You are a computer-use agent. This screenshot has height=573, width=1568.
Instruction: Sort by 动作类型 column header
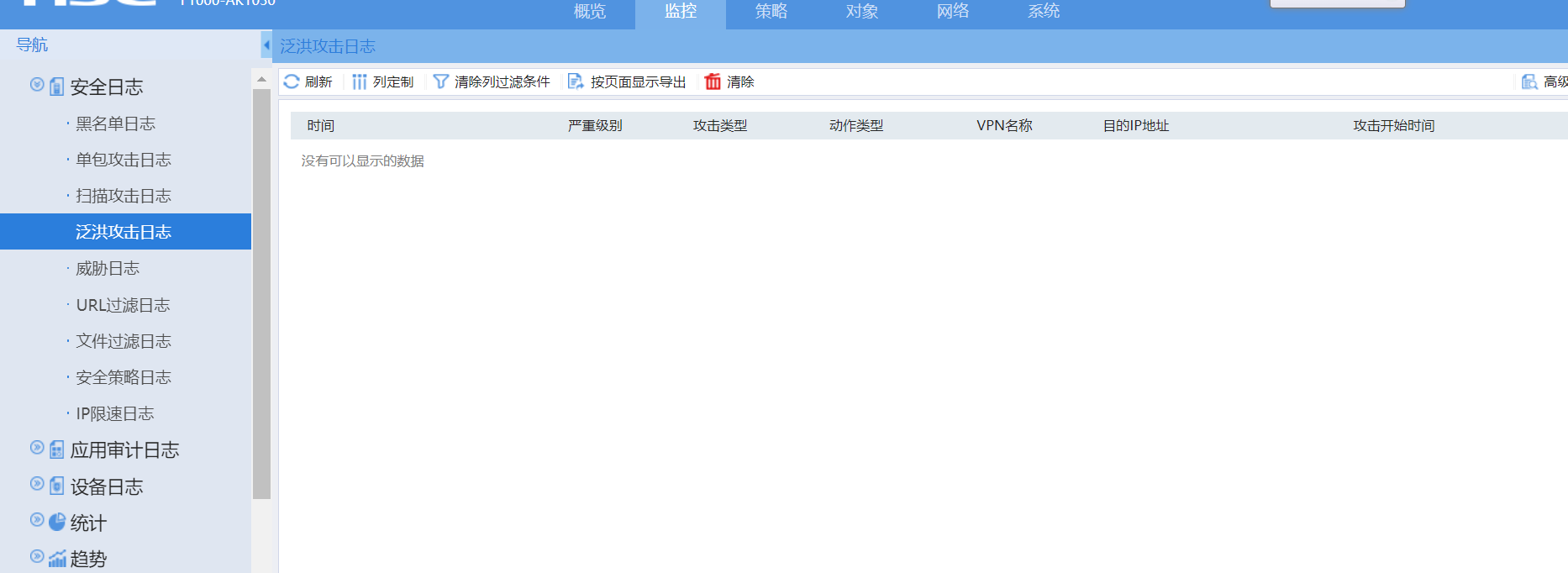click(856, 125)
